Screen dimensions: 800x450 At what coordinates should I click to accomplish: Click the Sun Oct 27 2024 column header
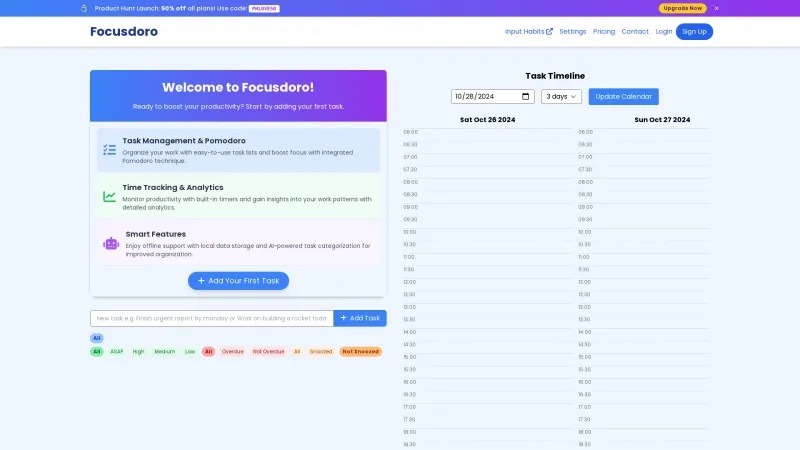pyautogui.click(x=662, y=120)
